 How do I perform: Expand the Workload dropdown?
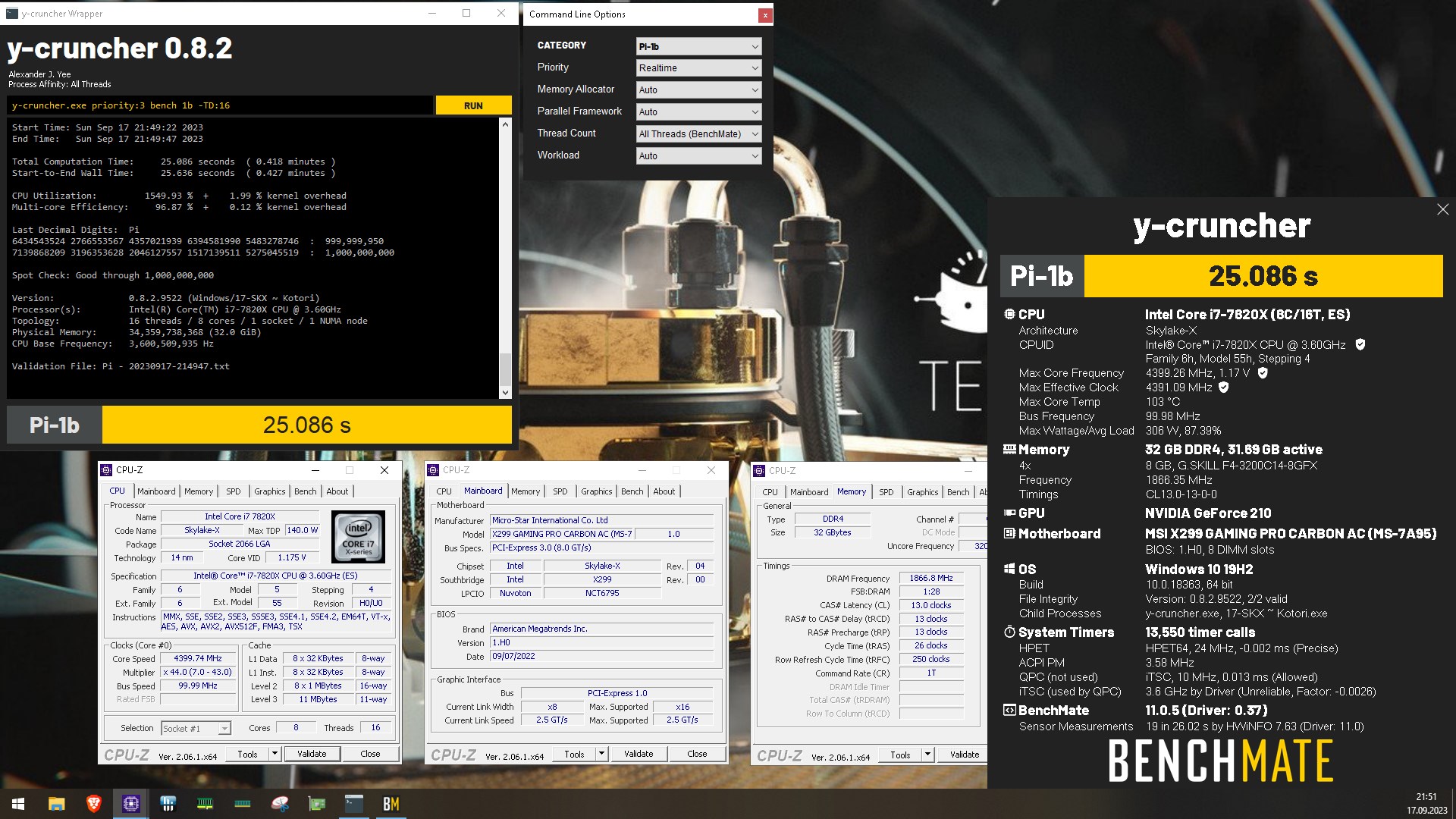[x=698, y=155]
